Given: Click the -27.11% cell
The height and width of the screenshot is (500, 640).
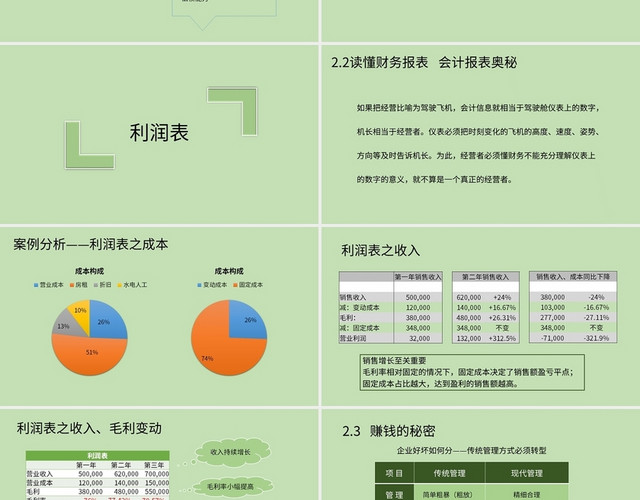Looking at the screenshot, I should (x=596, y=318).
